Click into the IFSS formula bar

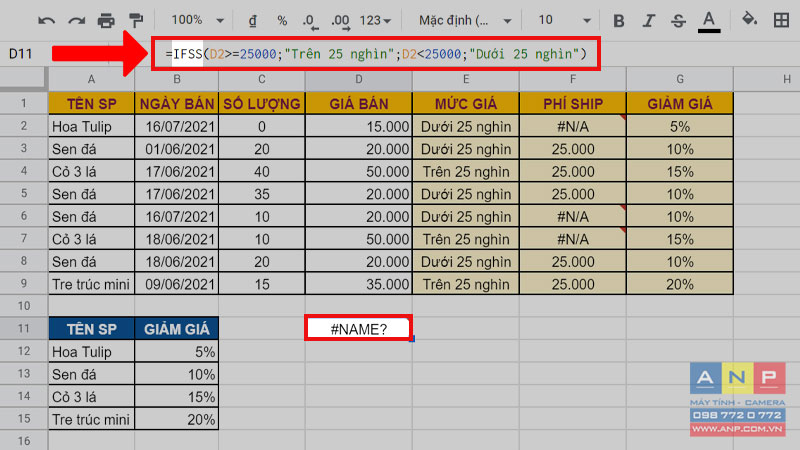pyautogui.click(x=376, y=54)
